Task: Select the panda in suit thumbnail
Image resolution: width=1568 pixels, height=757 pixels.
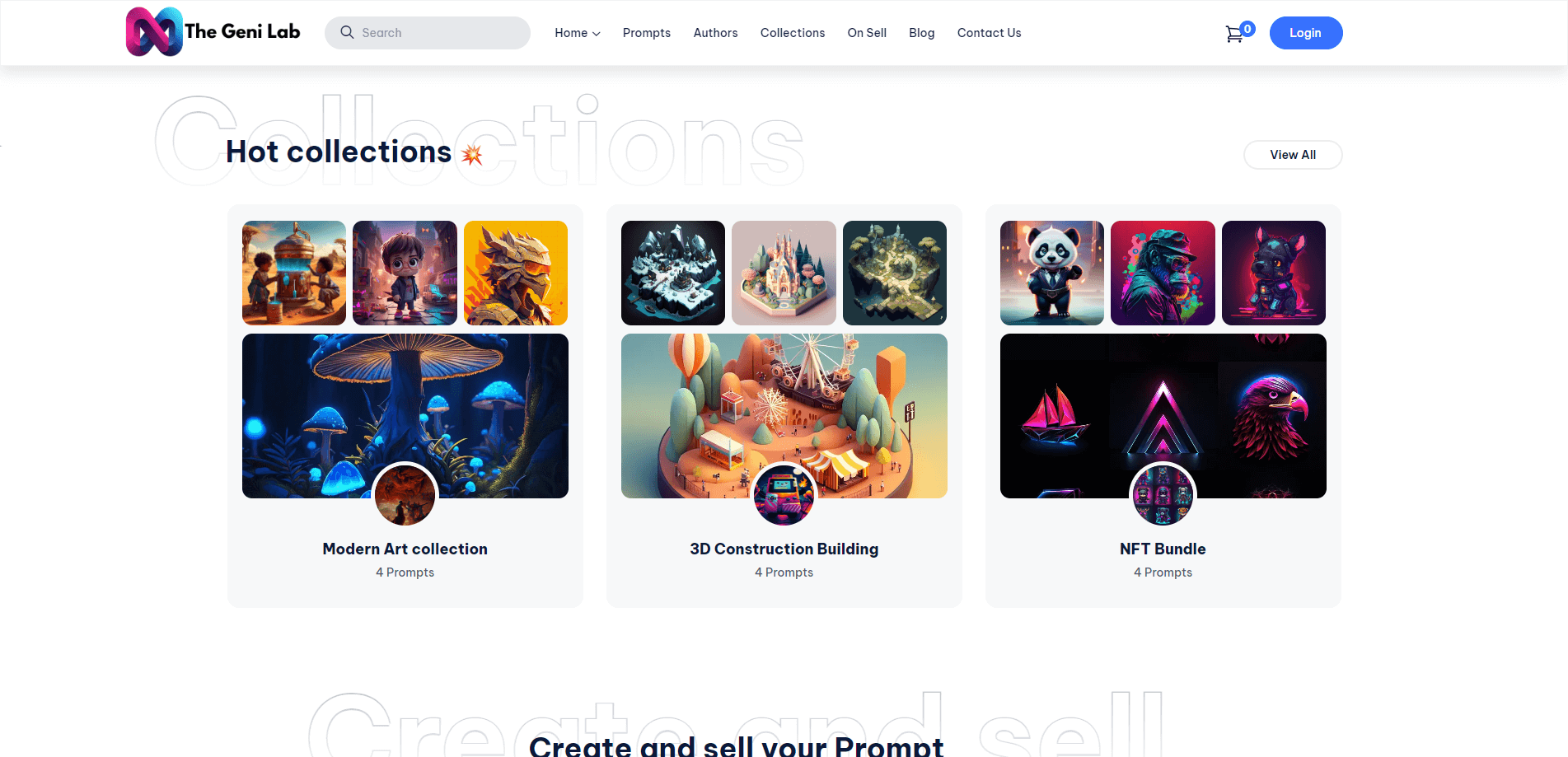Action: pos(1052,273)
